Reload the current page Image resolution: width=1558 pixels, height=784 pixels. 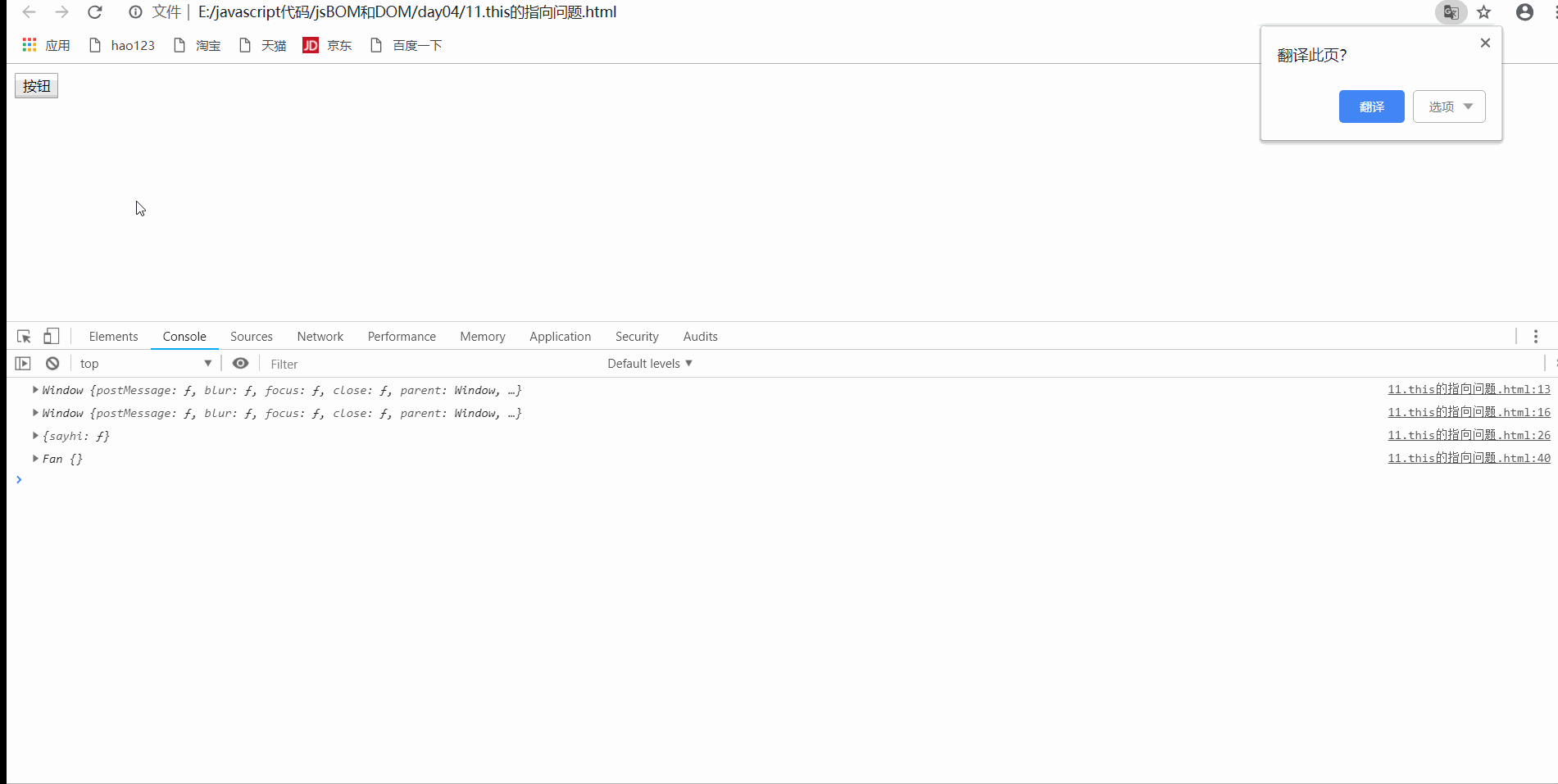95,12
